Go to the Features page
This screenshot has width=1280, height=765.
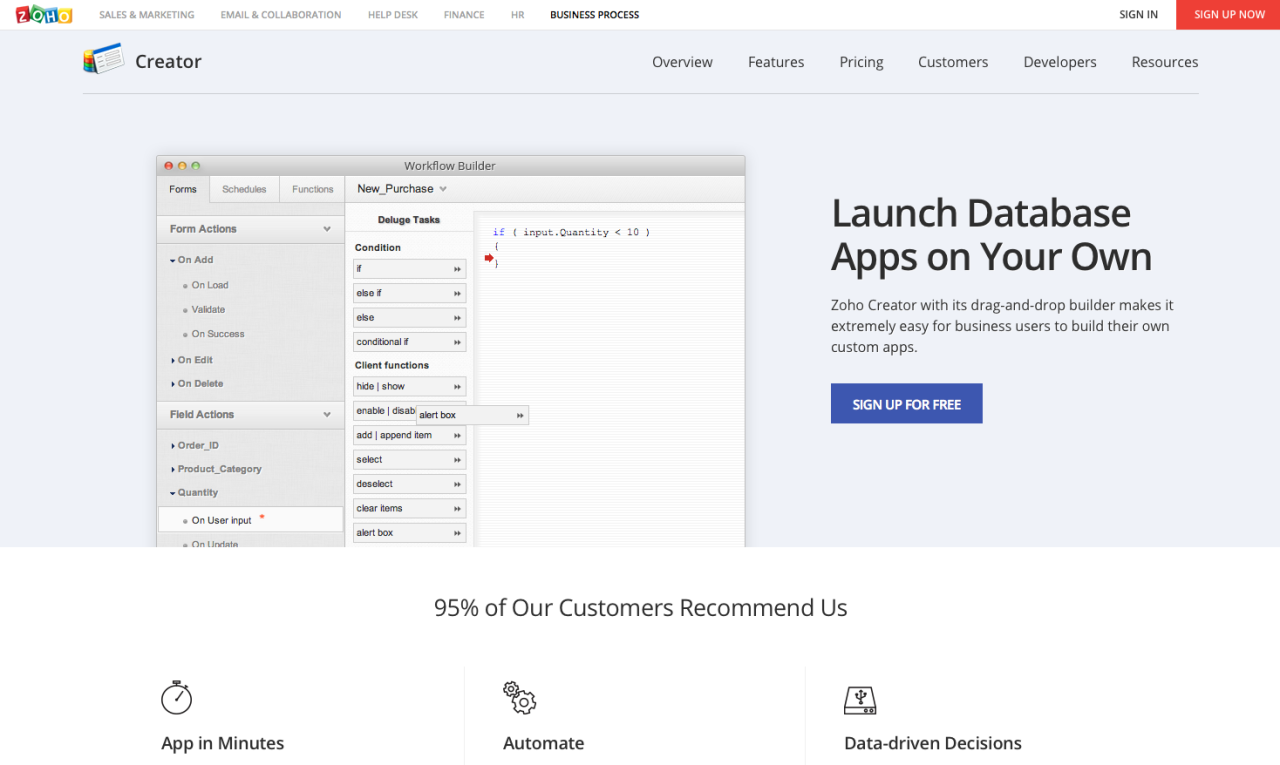click(x=776, y=62)
